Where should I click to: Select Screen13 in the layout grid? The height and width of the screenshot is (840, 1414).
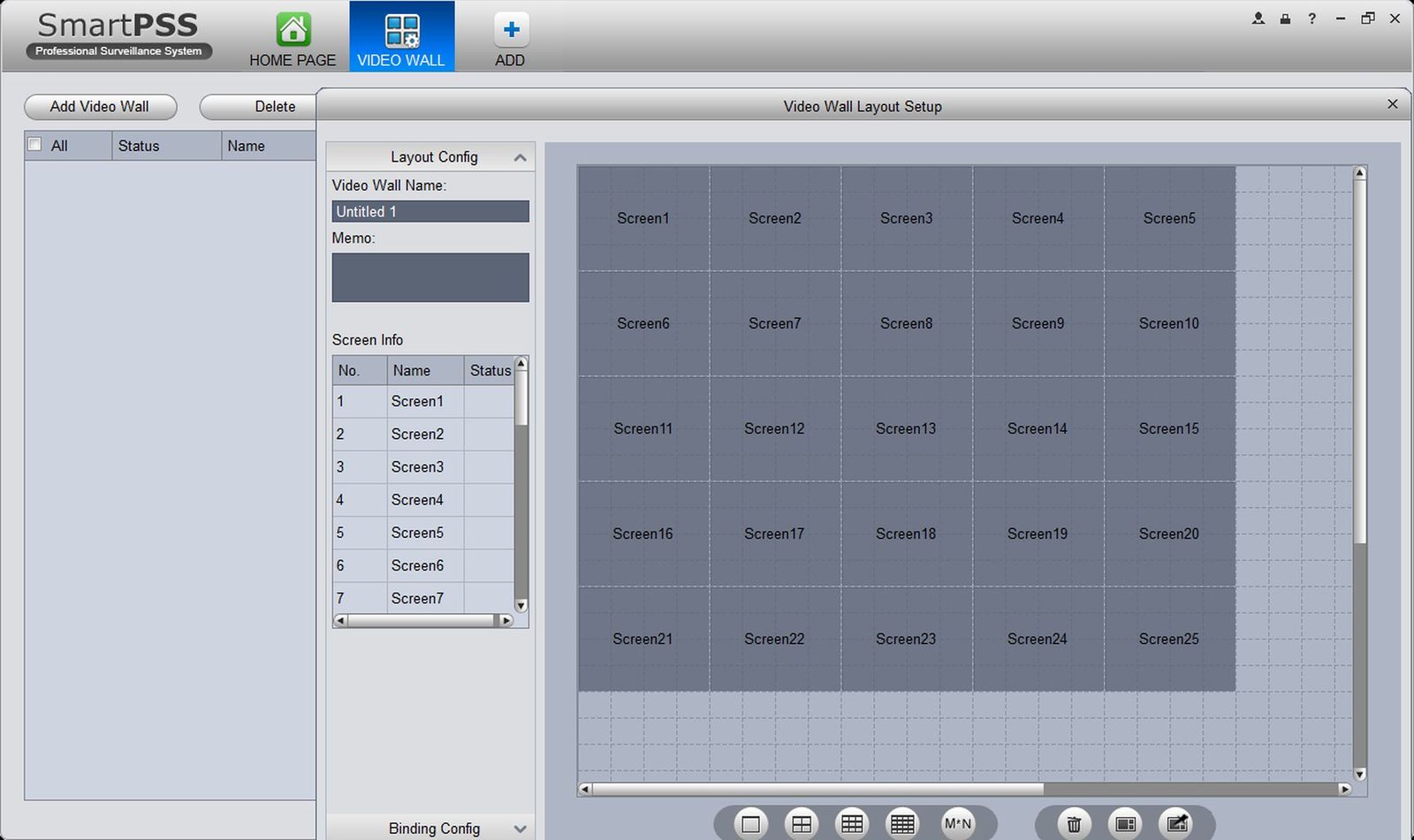coord(906,429)
